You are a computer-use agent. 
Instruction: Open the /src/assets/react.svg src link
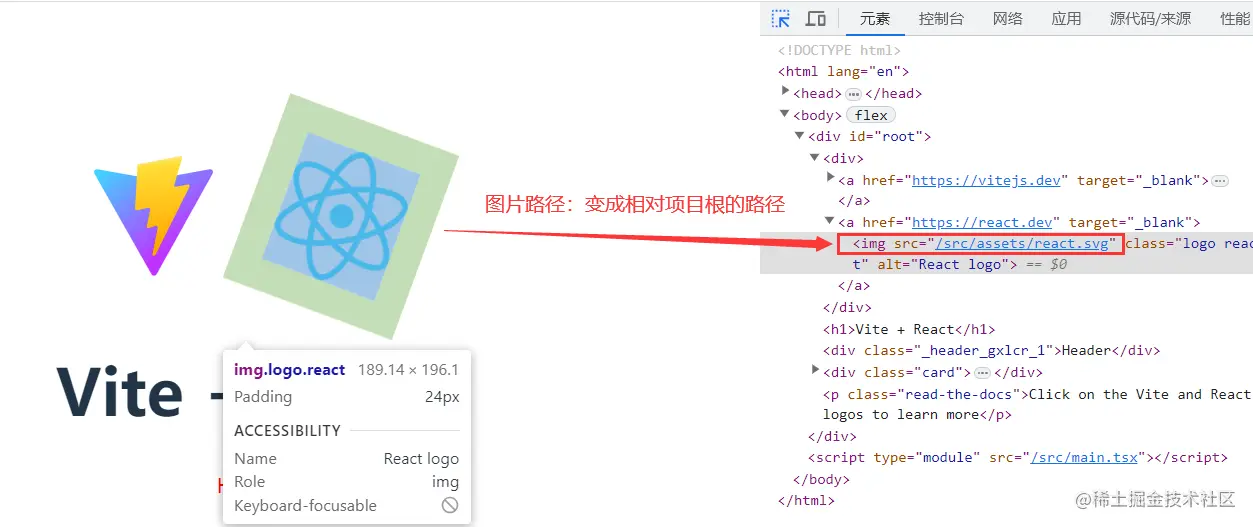tap(1020, 243)
